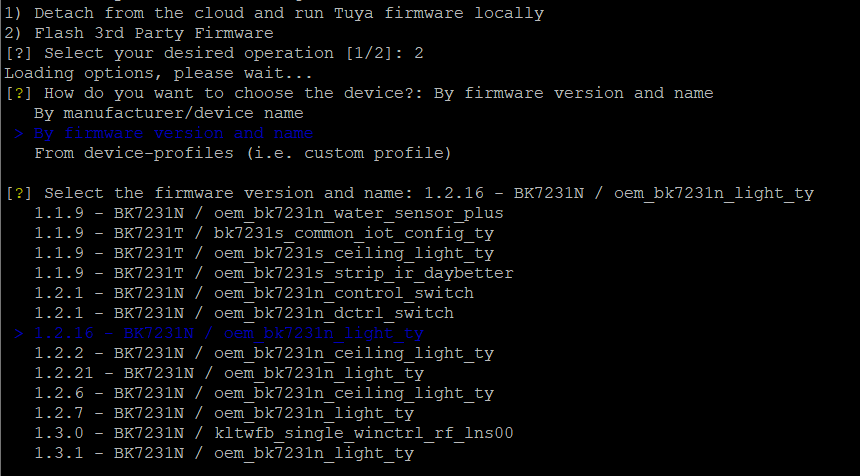Pick 1.1.9 oem_bk7231n_water_sensor_plus firmware entry

pyautogui.click(x=269, y=213)
